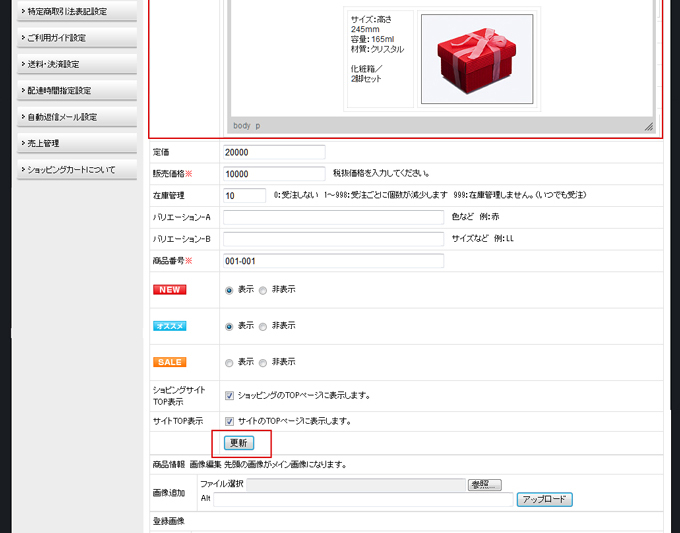
Task: Click the 参照 file browse button
Action: pyautogui.click(x=484, y=485)
